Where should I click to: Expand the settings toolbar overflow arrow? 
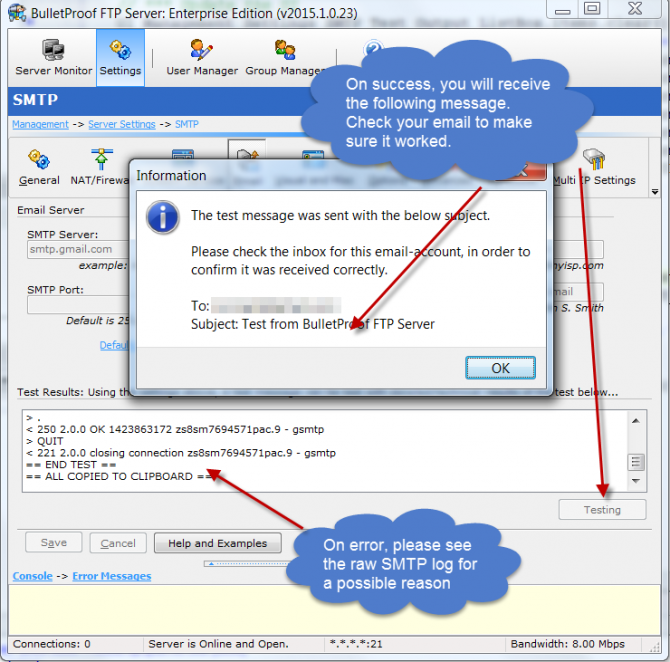coord(655,192)
